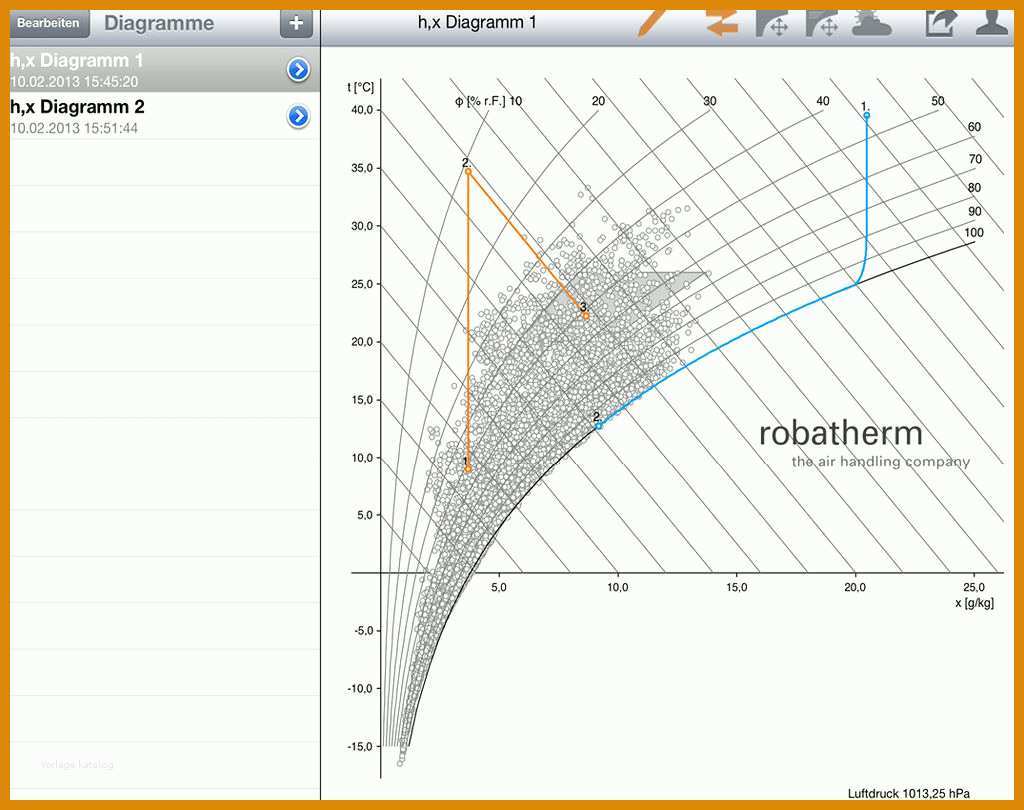1024x810 pixels.
Task: Open details arrow for h,x Diagramm 2
Action: (298, 116)
